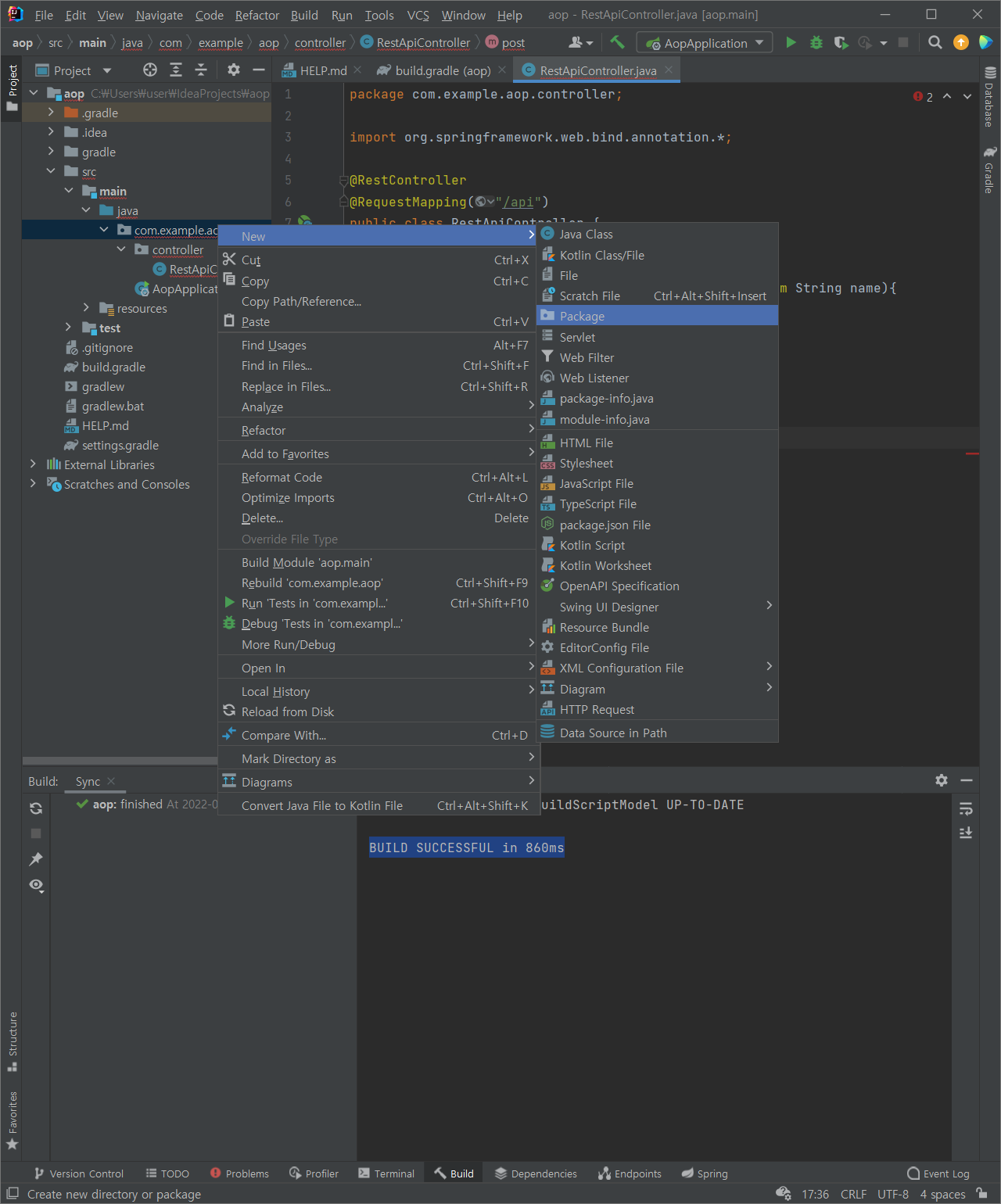The height and width of the screenshot is (1204, 1001).
Task: Choose Package in New submenu
Action: [x=657, y=316]
